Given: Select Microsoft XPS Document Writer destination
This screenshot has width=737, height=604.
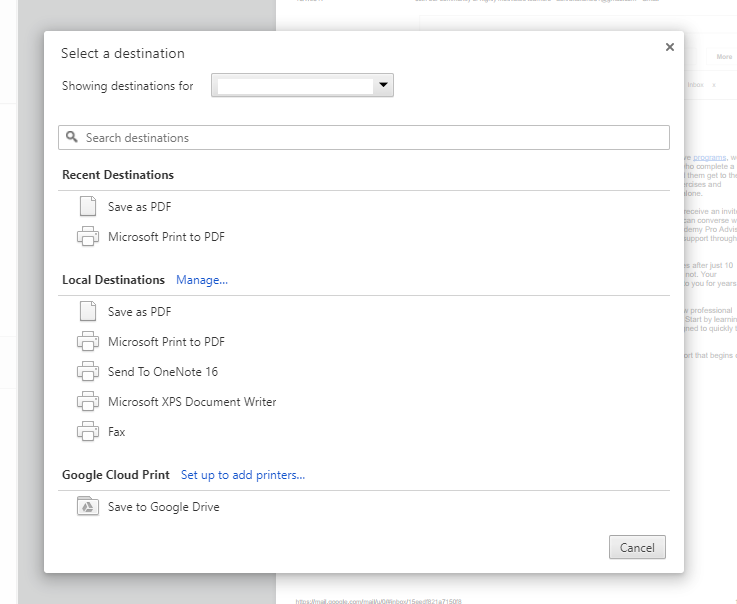Looking at the screenshot, I should 192,402.
